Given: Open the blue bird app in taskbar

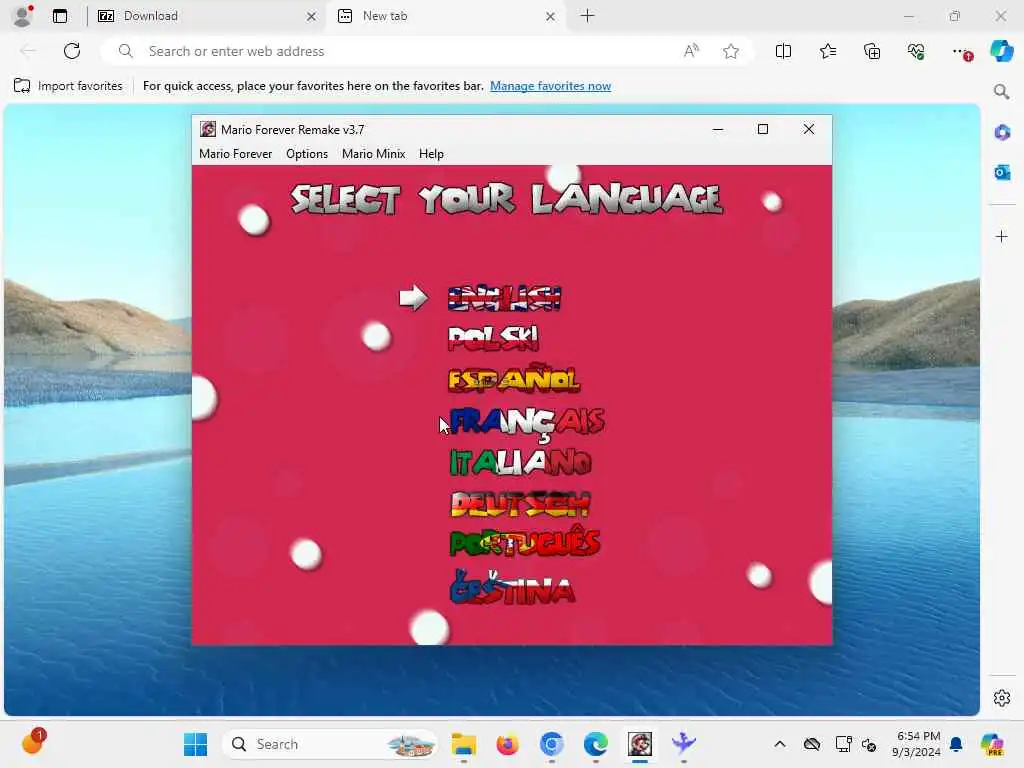Looking at the screenshot, I should [684, 744].
